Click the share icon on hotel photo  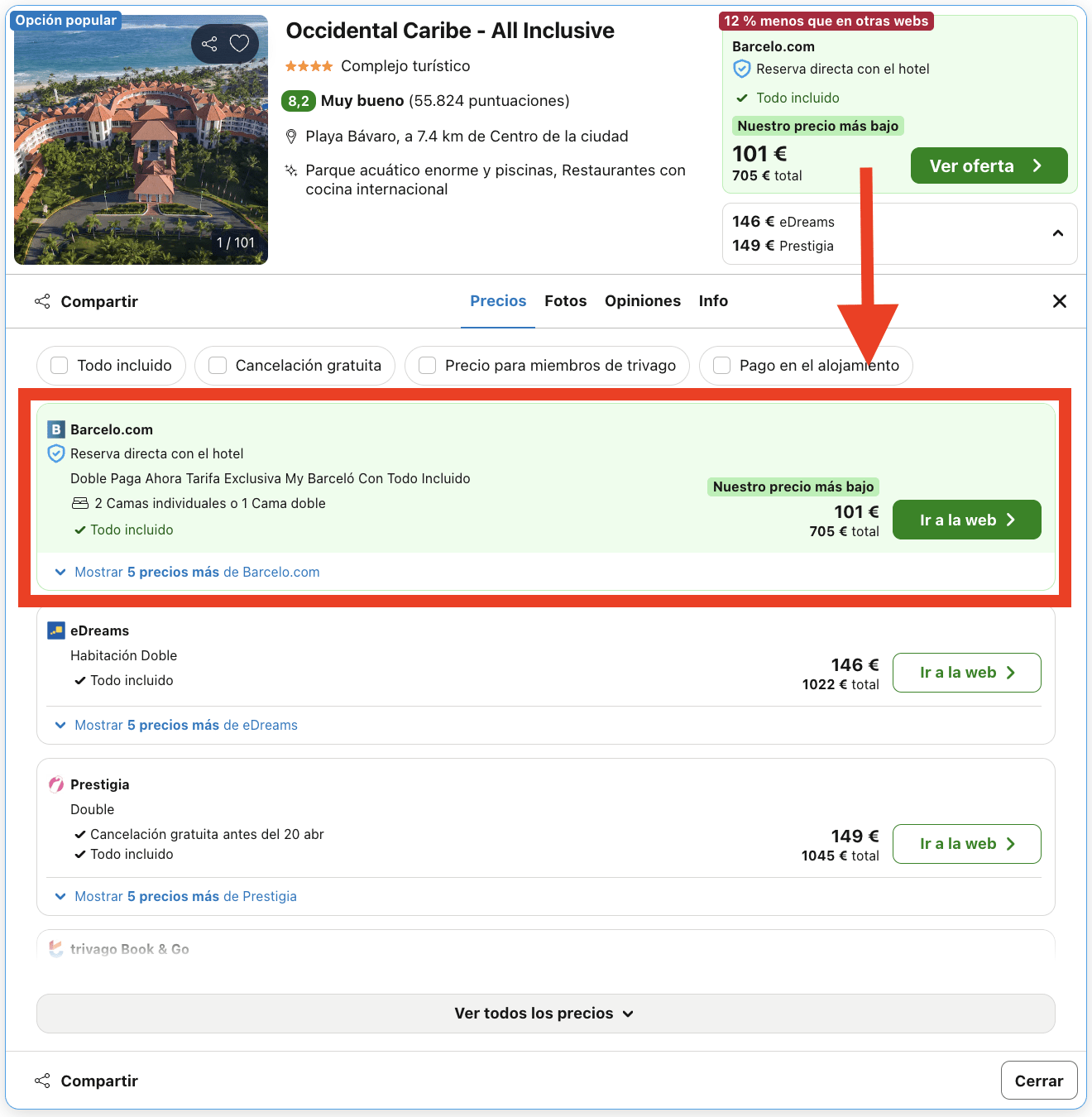point(209,44)
